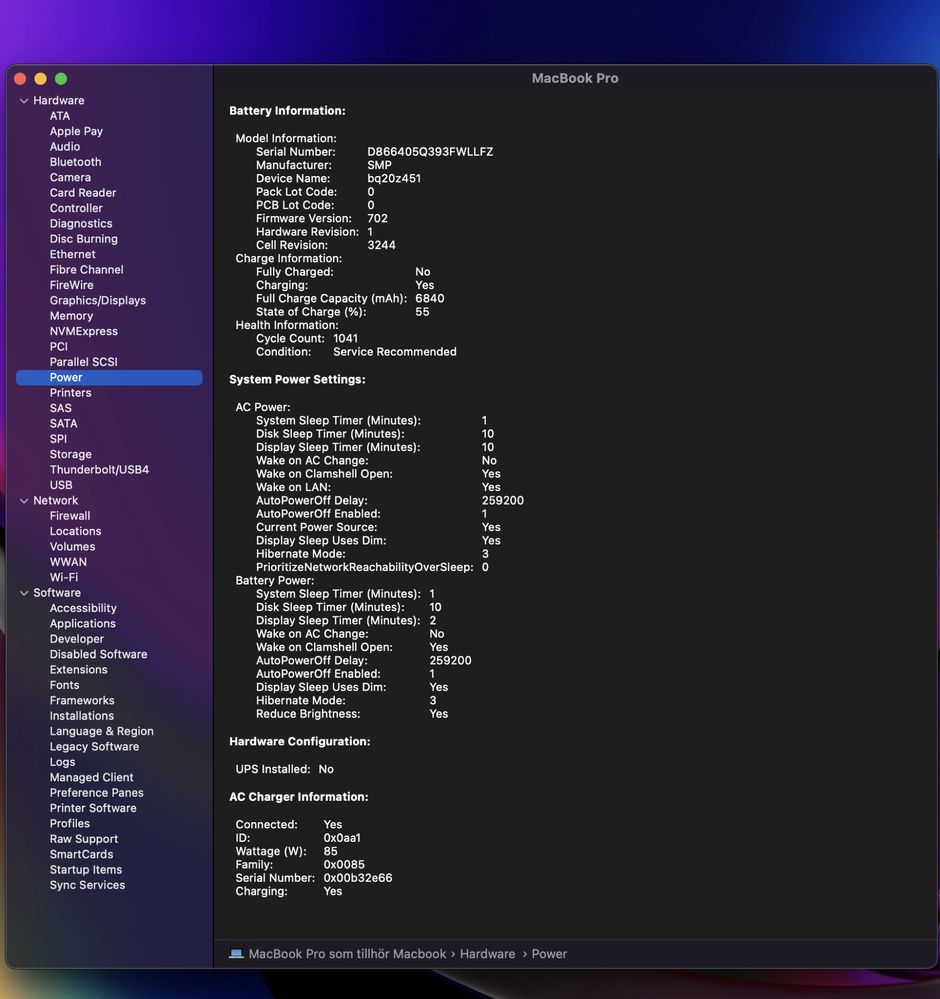Image resolution: width=940 pixels, height=999 pixels.
Task: Open FireWire information
Action: 71,285
